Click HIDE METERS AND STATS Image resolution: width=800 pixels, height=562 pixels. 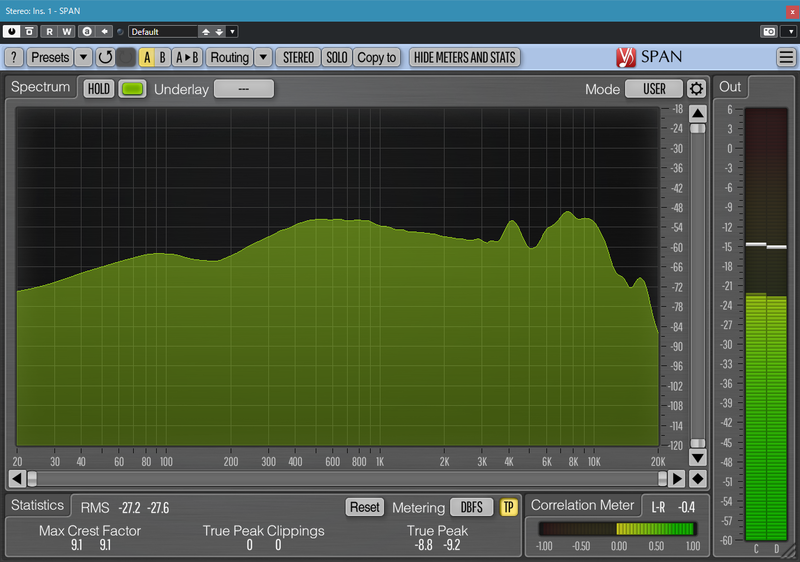pyautogui.click(x=465, y=58)
